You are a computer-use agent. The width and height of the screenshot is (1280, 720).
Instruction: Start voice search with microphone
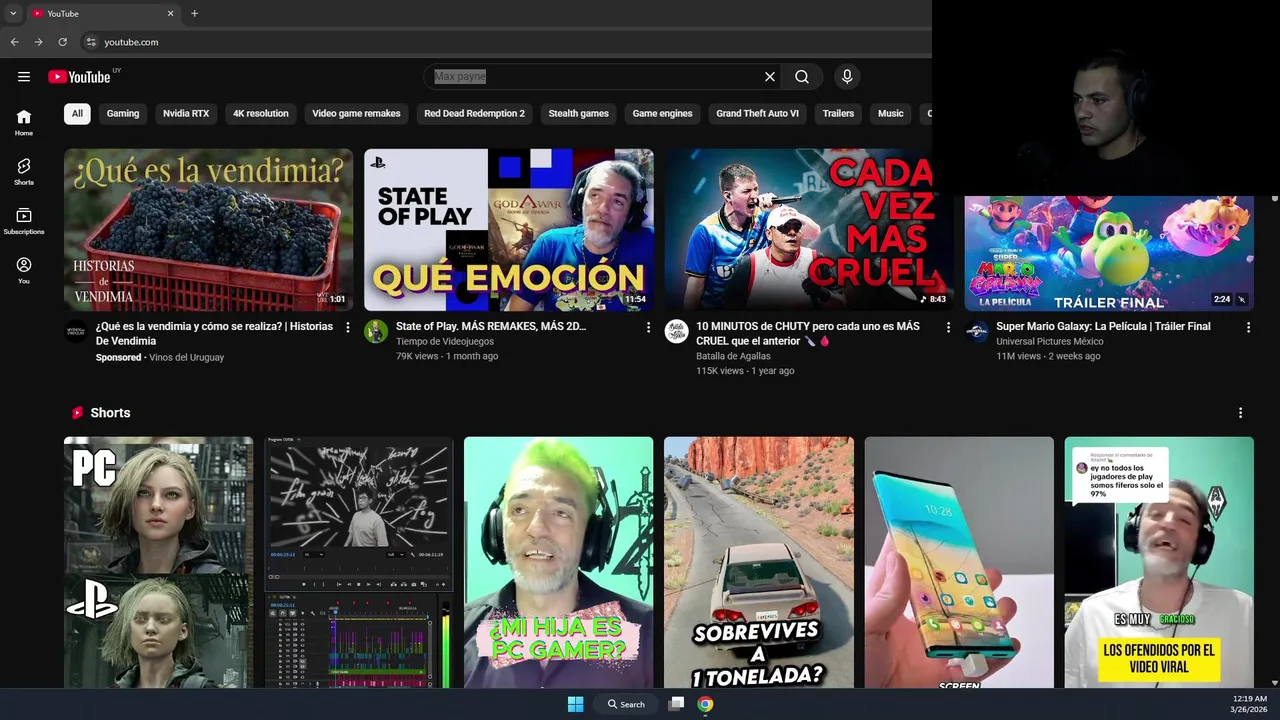pyautogui.click(x=847, y=77)
